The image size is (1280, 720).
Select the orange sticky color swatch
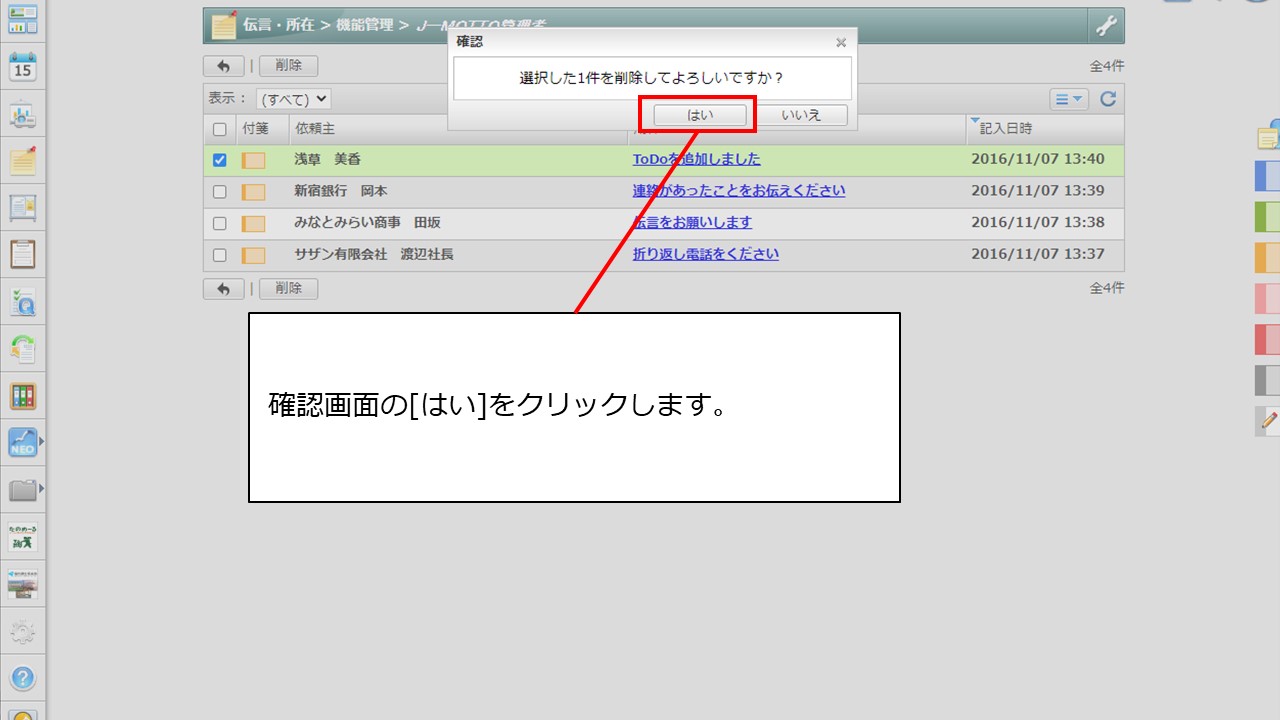(1268, 258)
